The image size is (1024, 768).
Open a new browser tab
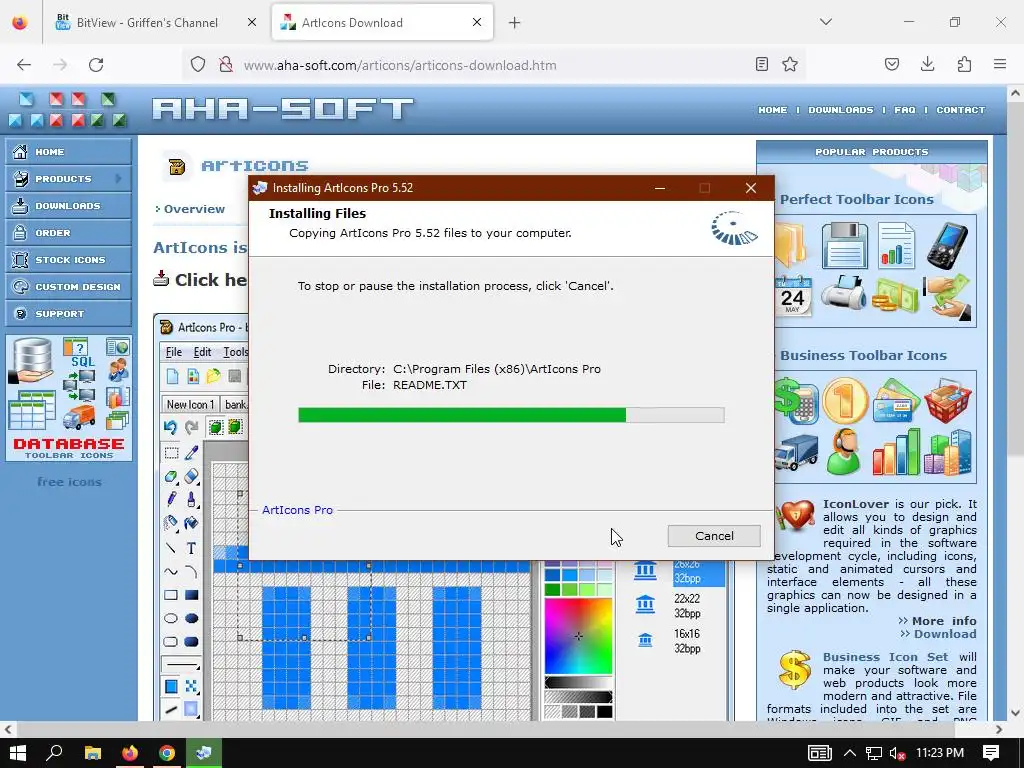pos(515,23)
